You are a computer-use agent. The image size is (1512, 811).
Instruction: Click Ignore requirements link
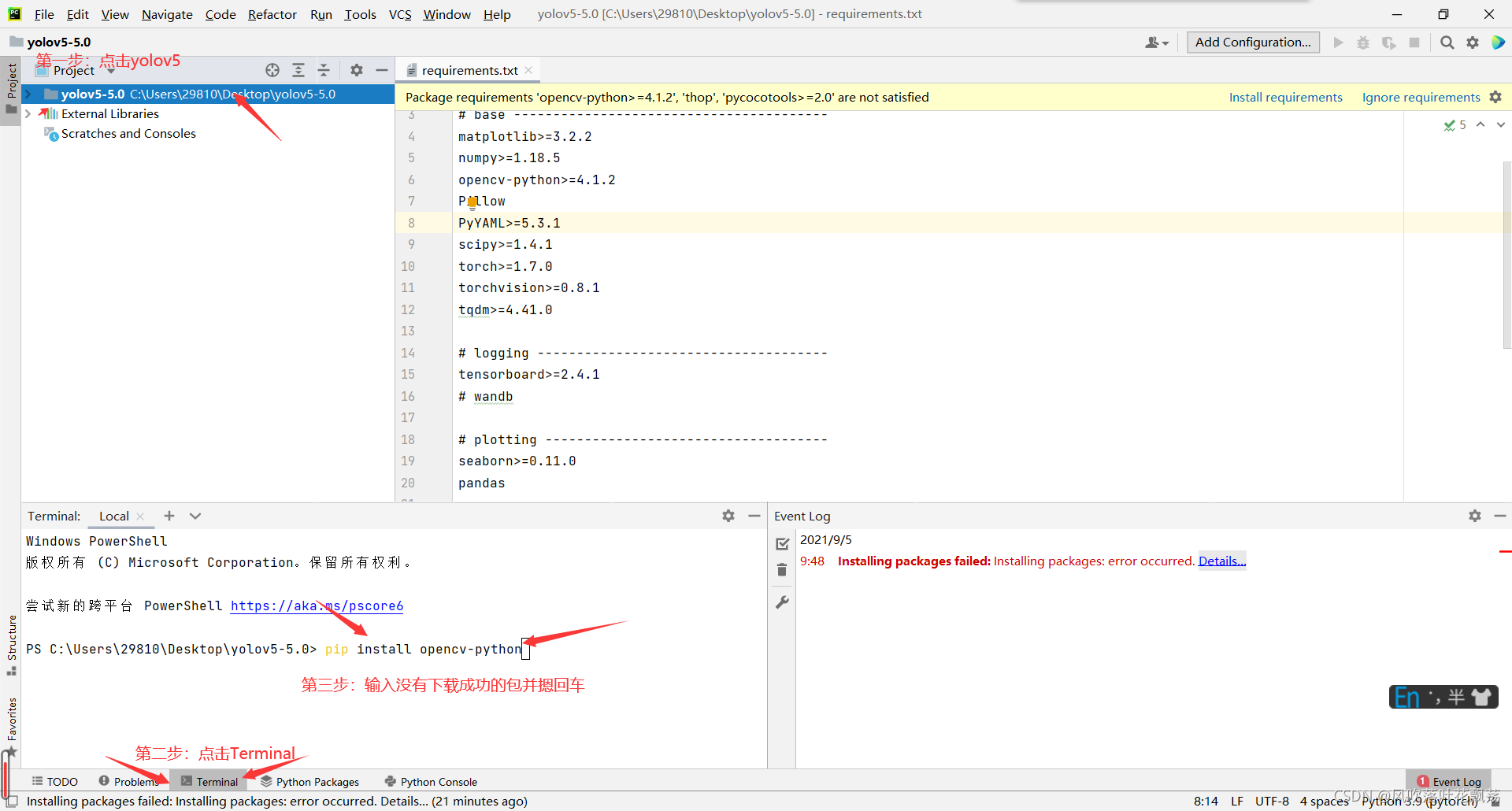click(x=1421, y=97)
